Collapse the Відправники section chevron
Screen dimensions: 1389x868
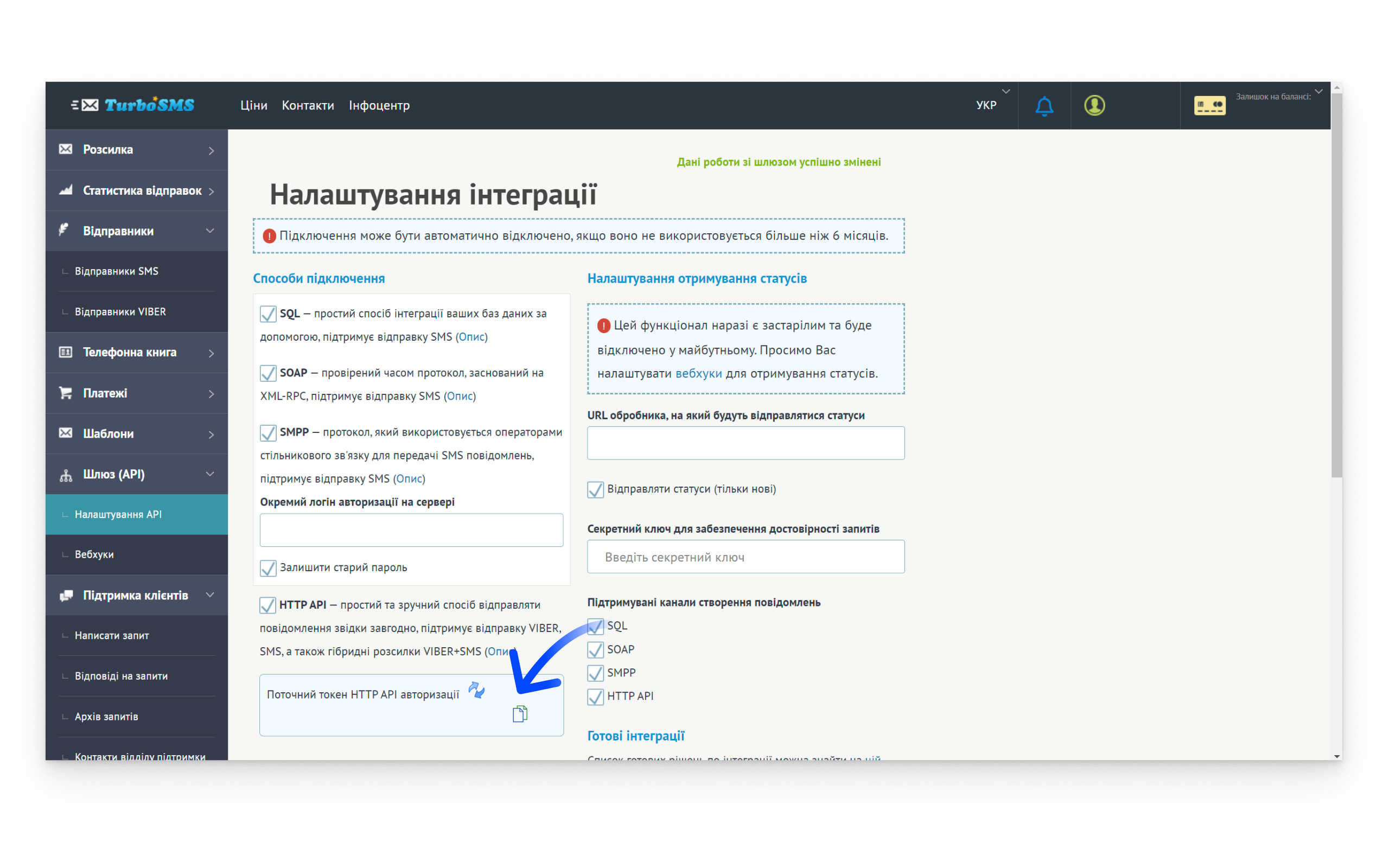[x=210, y=231]
